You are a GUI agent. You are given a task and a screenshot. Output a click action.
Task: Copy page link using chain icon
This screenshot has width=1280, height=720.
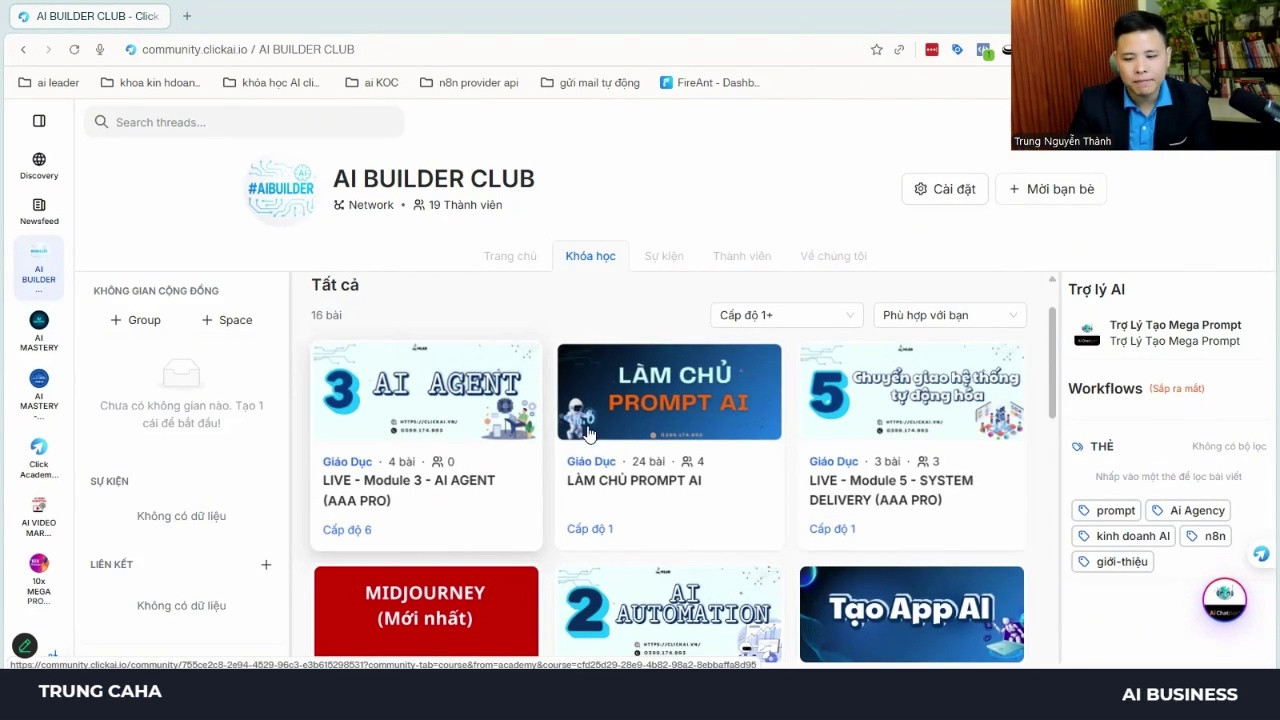click(899, 49)
